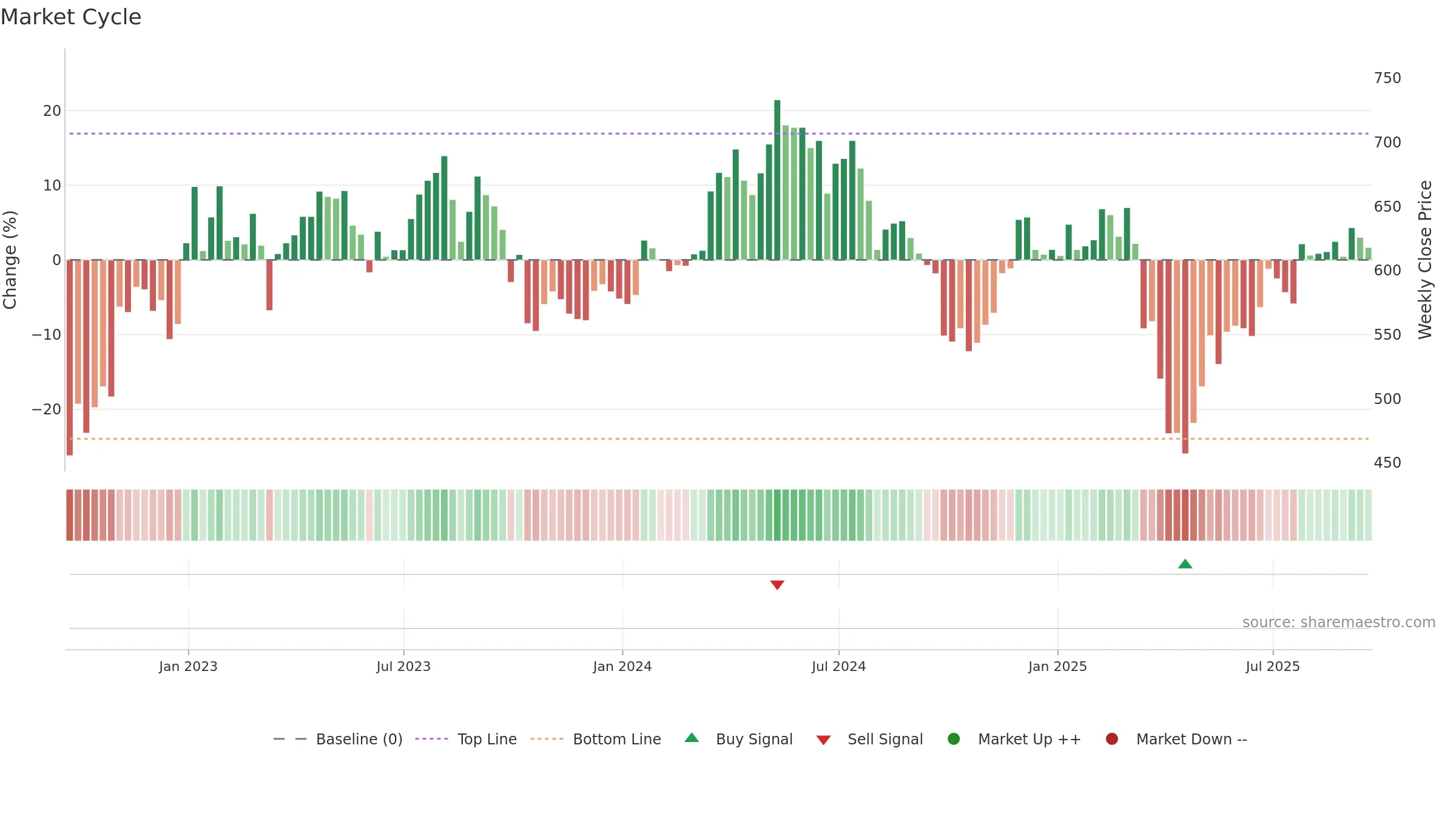
Task: Click the Jan 2025 axis label
Action: 1057,666
